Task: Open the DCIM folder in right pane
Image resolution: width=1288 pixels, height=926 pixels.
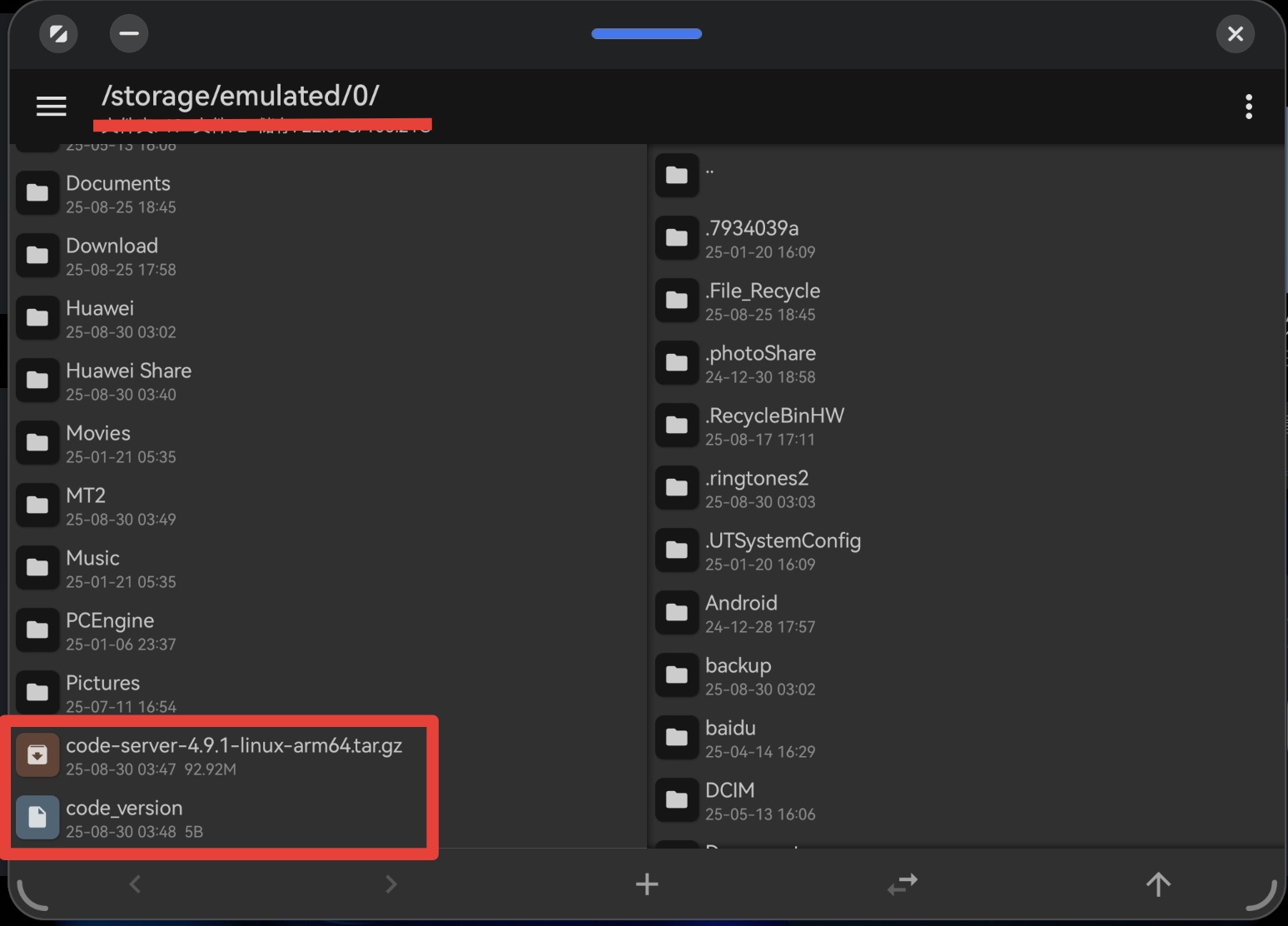Action: pyautogui.click(x=967, y=800)
